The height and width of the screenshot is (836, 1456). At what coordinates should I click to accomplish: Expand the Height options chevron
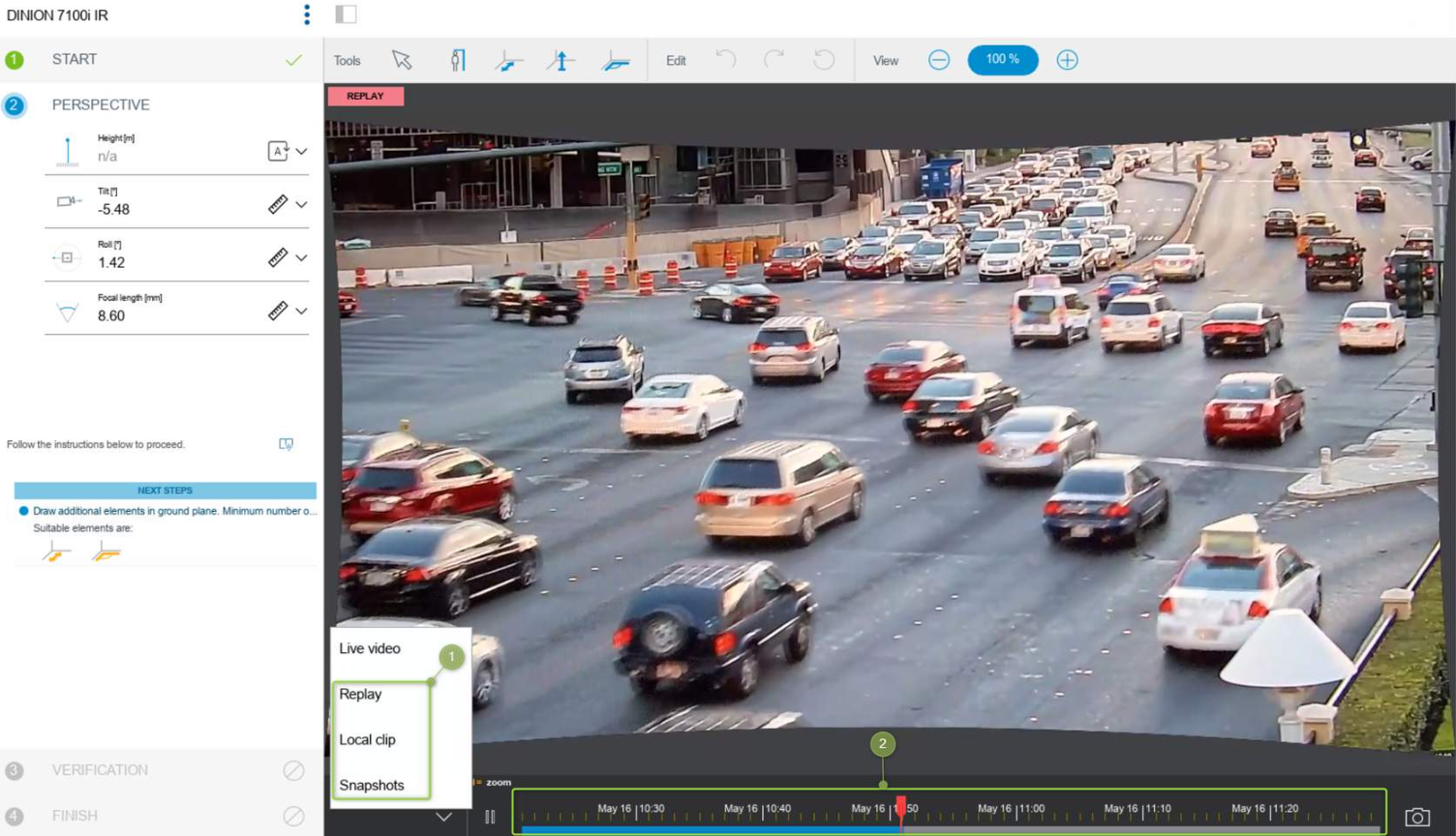(x=302, y=151)
